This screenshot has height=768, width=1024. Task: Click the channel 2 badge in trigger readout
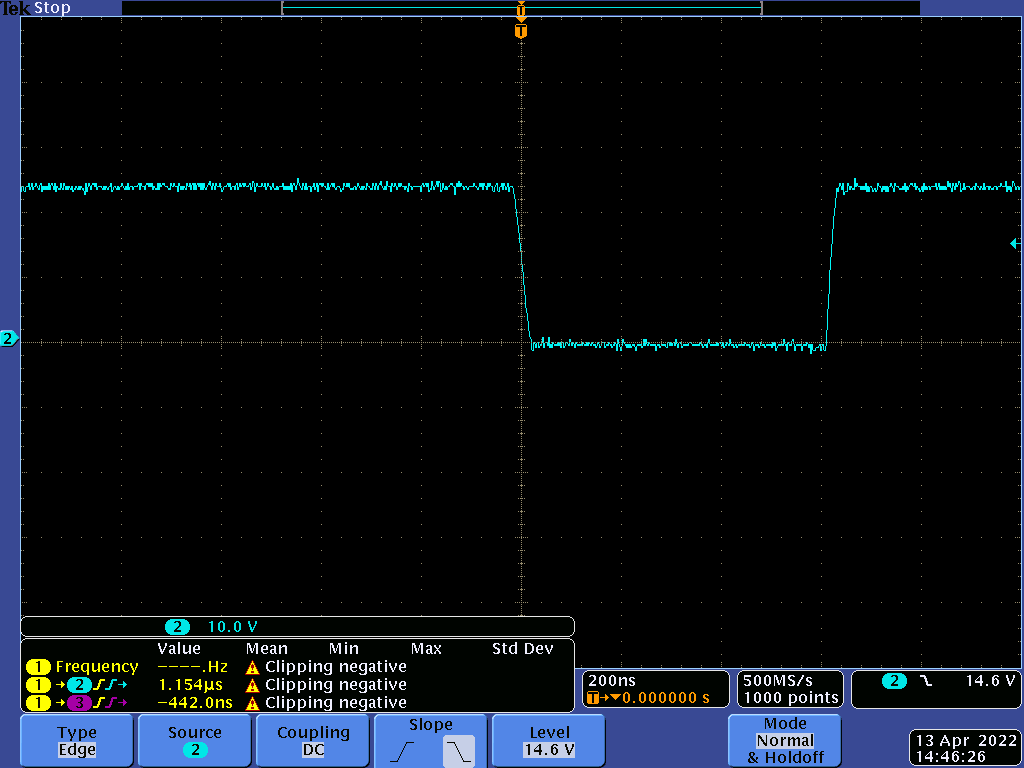pos(893,681)
